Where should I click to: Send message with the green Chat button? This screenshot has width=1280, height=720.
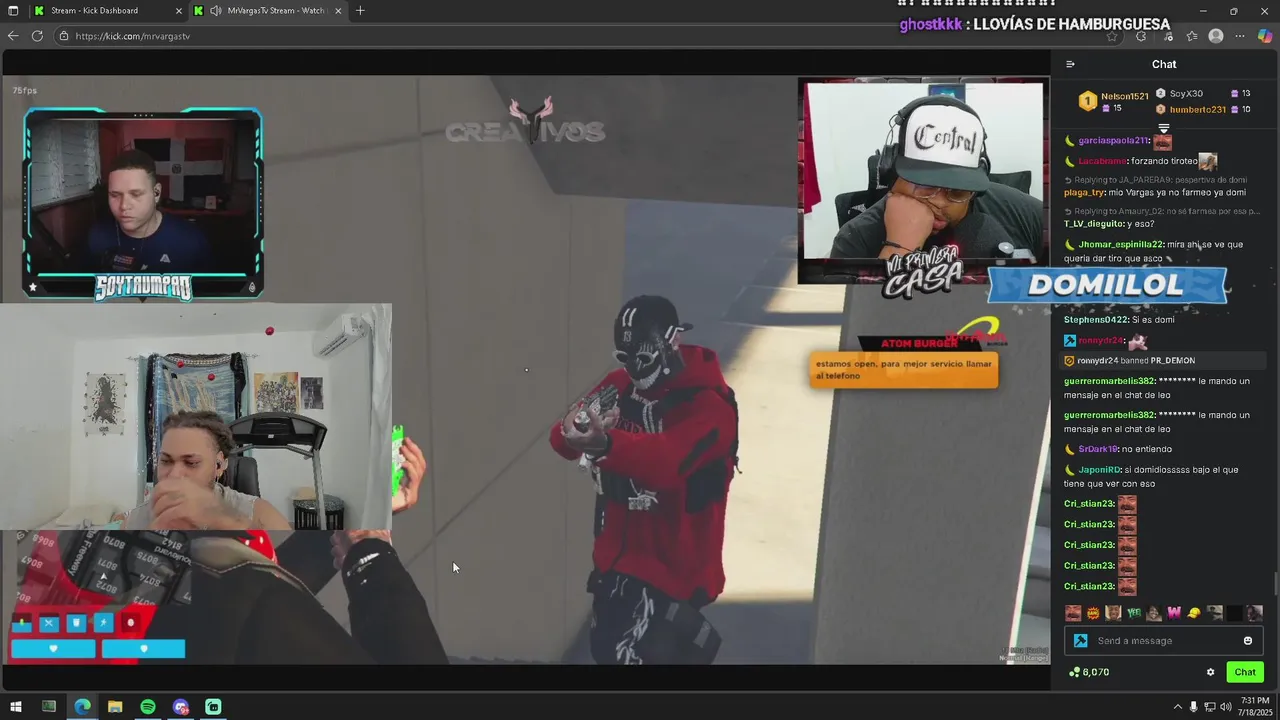point(1245,672)
